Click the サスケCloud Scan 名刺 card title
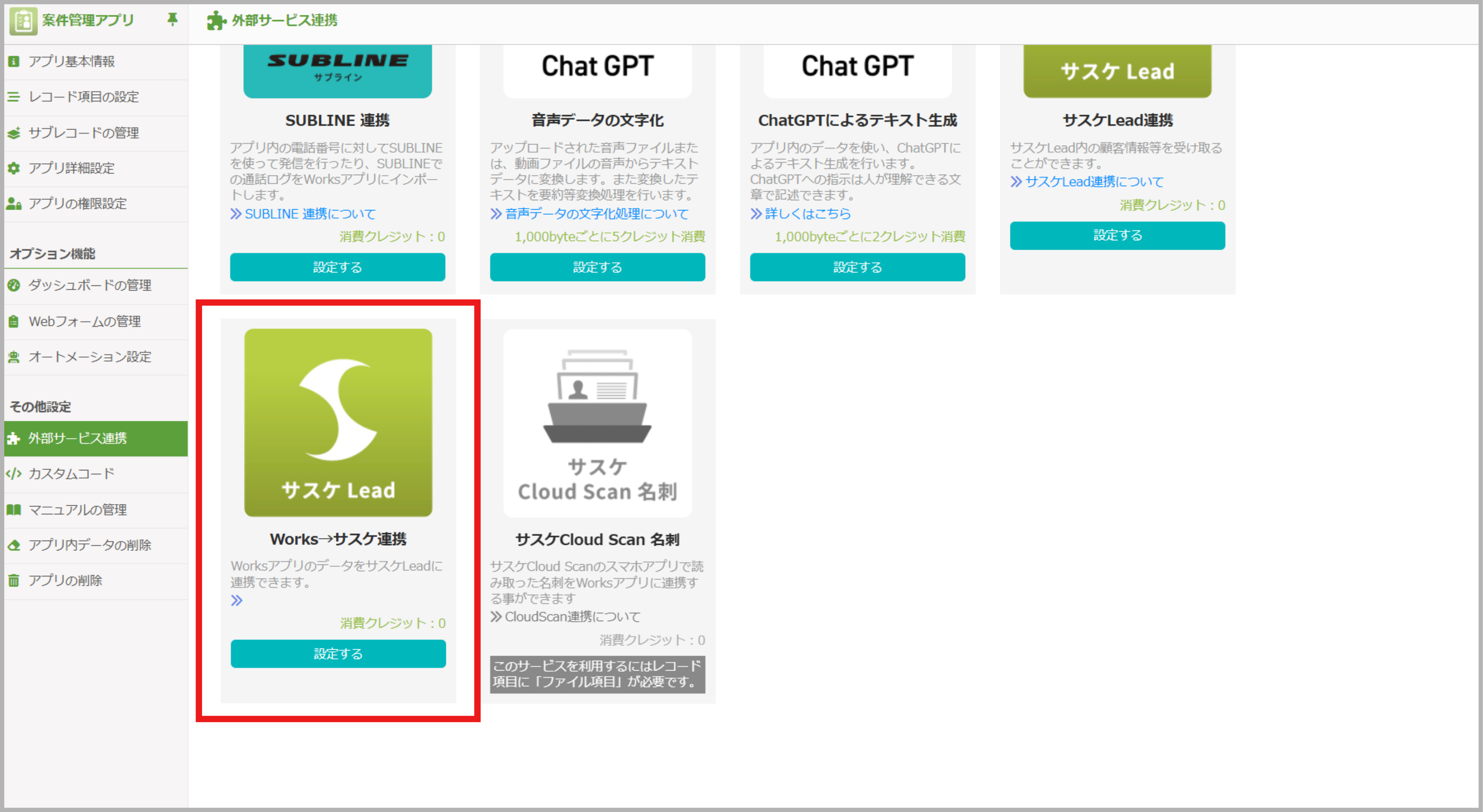The width and height of the screenshot is (1483, 812). (597, 540)
